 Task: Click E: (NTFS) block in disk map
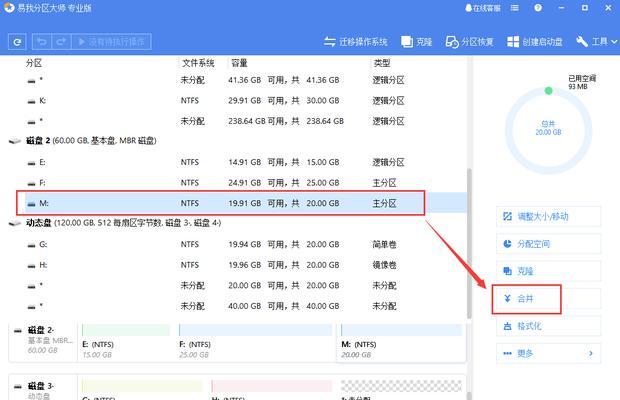[127, 342]
